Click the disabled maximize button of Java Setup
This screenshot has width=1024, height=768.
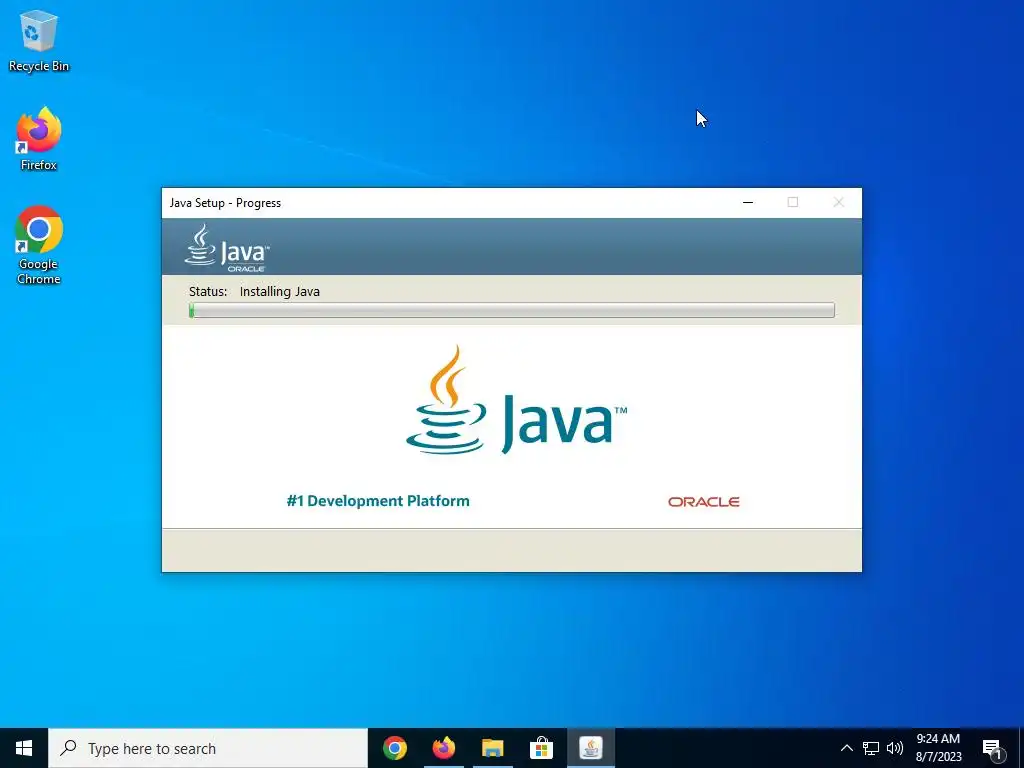[x=793, y=202]
